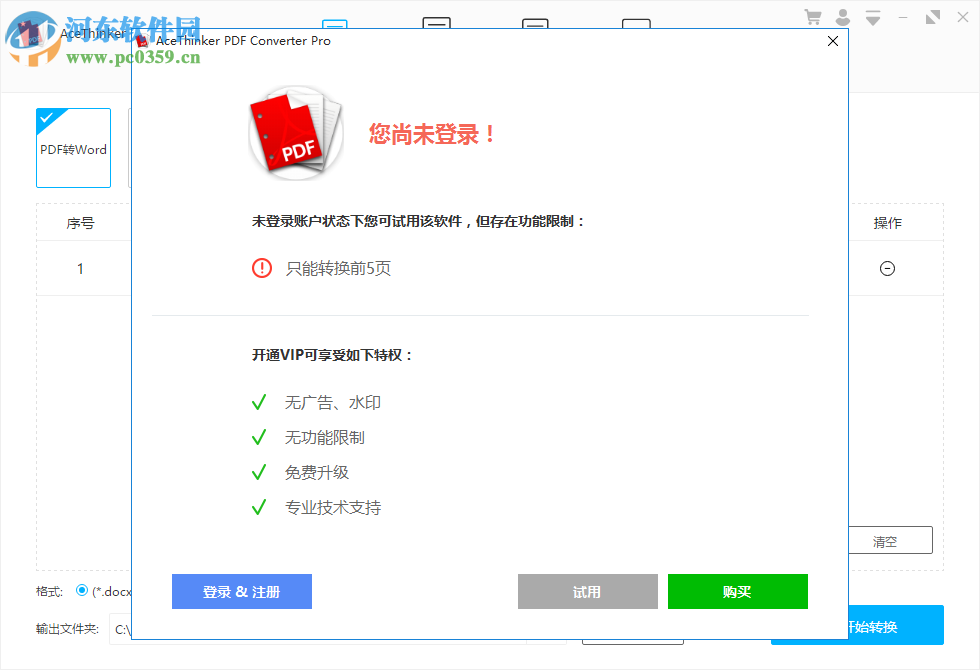The width and height of the screenshot is (980, 670).
Task: Select the (*.docx) output format radio button
Action: pos(81,591)
